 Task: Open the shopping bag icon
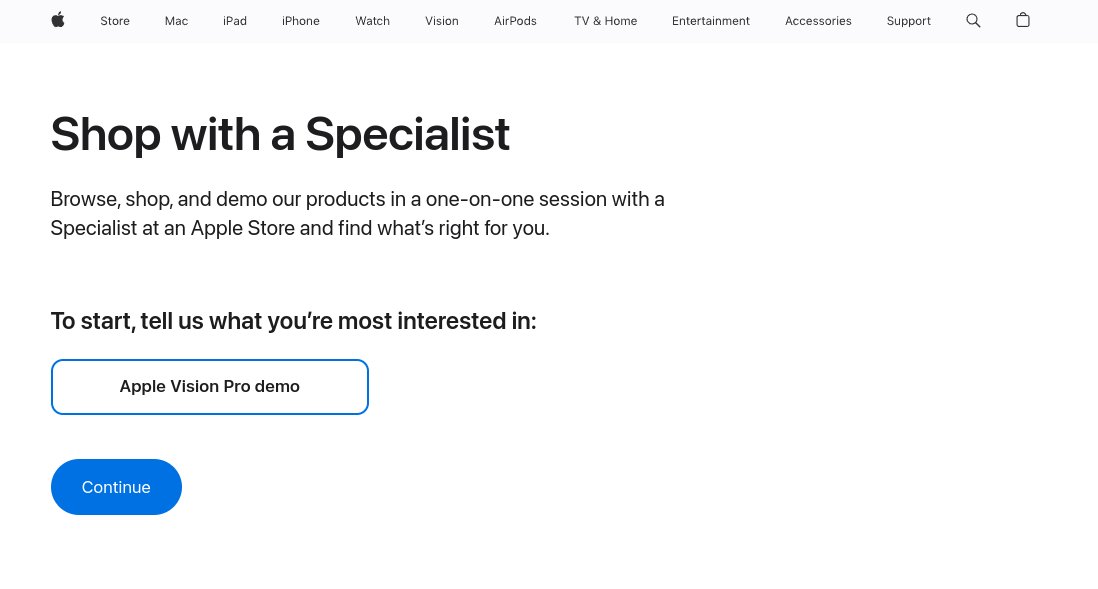coord(1022,20)
